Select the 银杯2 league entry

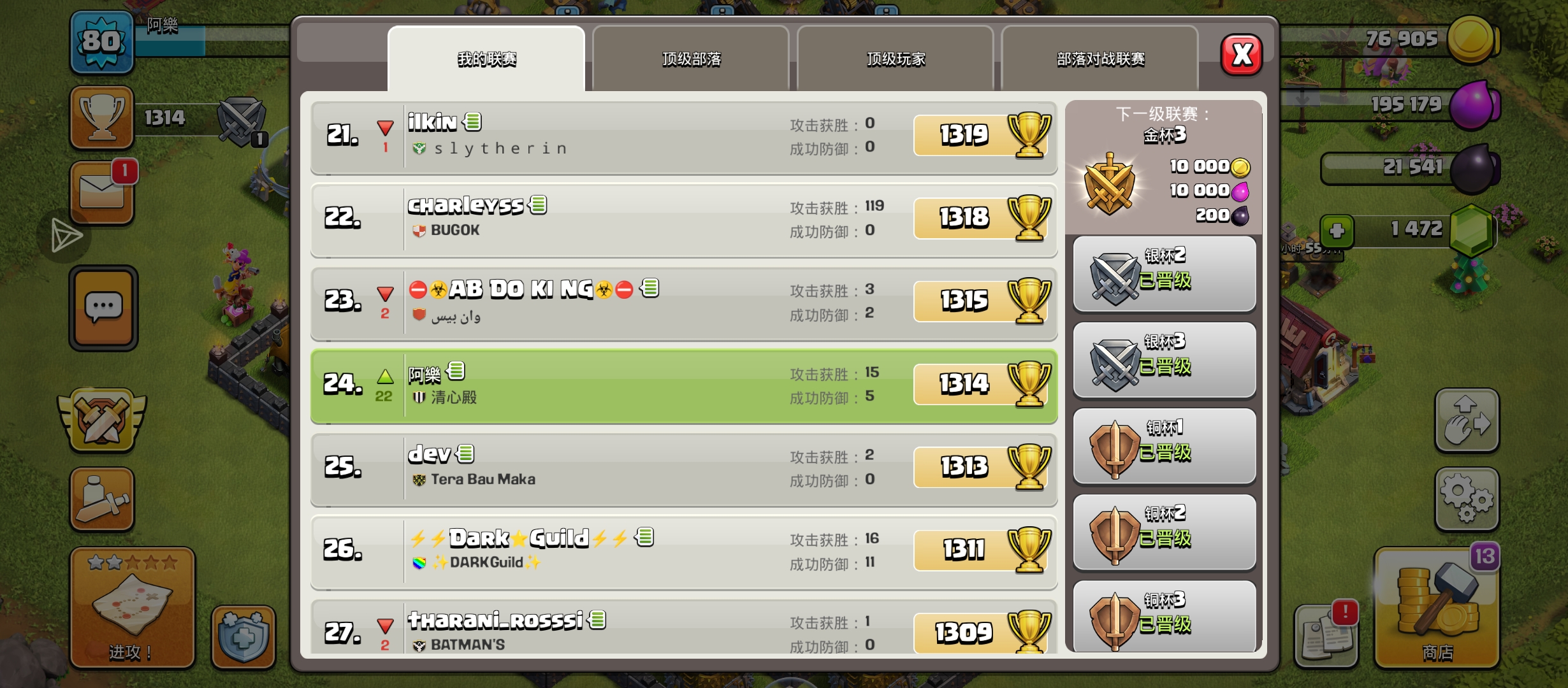click(x=1165, y=274)
